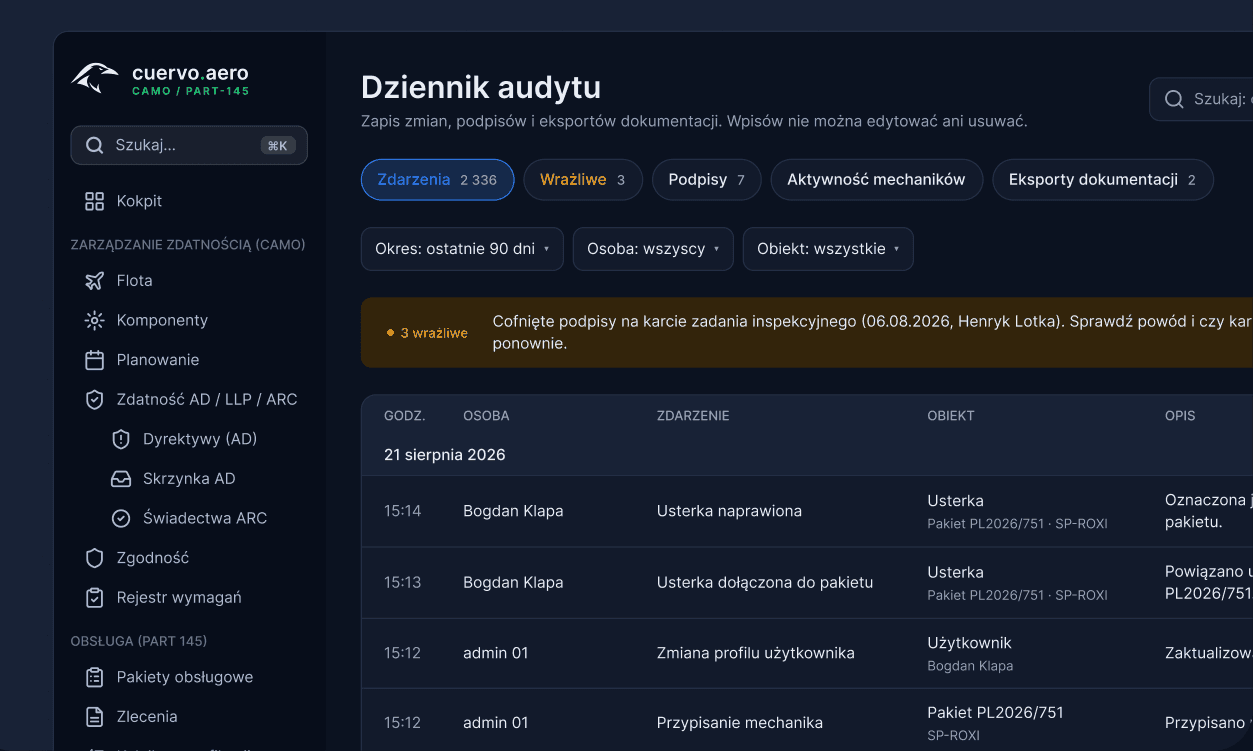Image resolution: width=1253 pixels, height=751 pixels.
Task: Click the 21 sierpnia 2026 date header
Action: 445,455
